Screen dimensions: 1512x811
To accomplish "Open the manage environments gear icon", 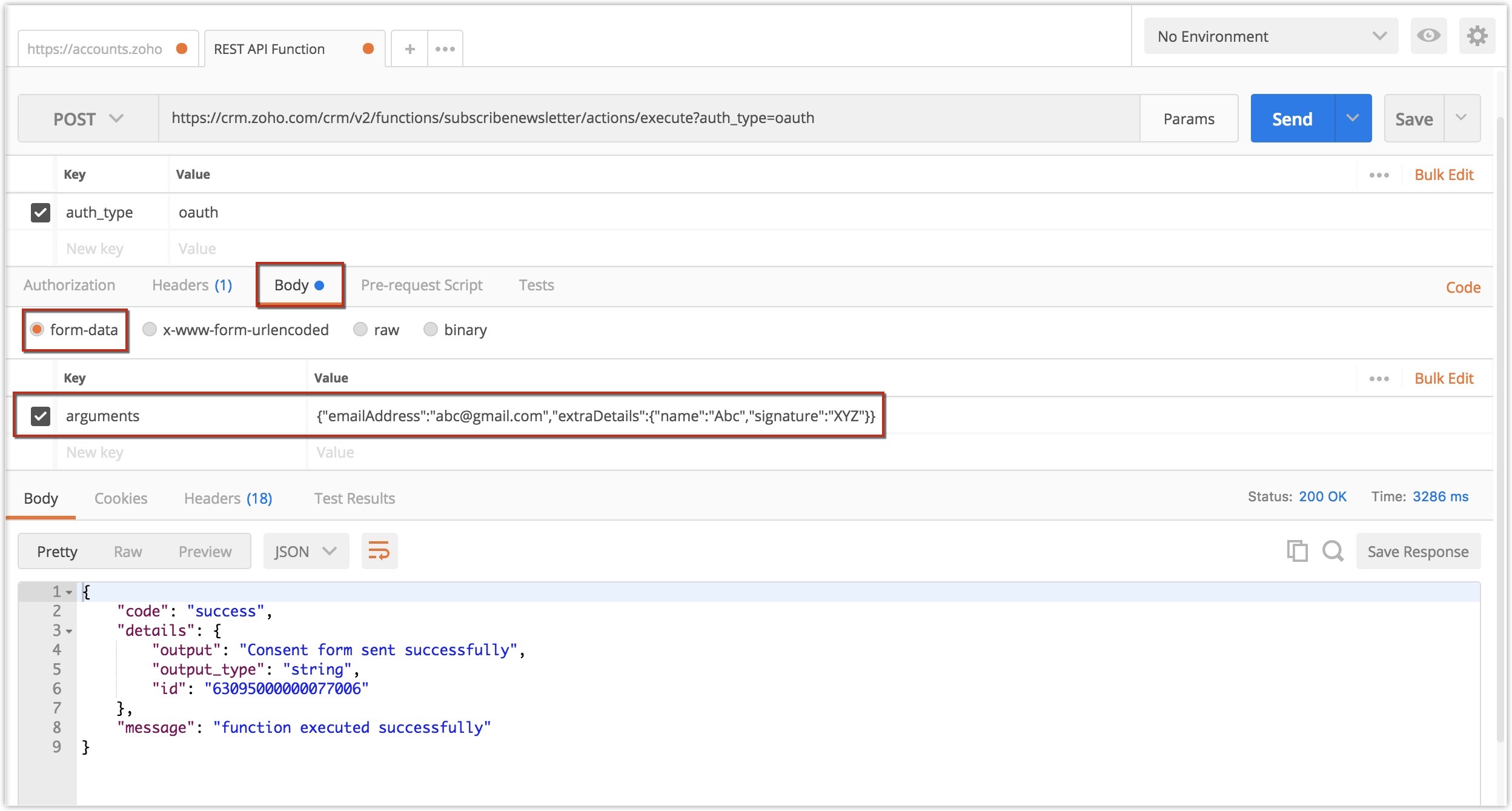I will click(x=1477, y=36).
